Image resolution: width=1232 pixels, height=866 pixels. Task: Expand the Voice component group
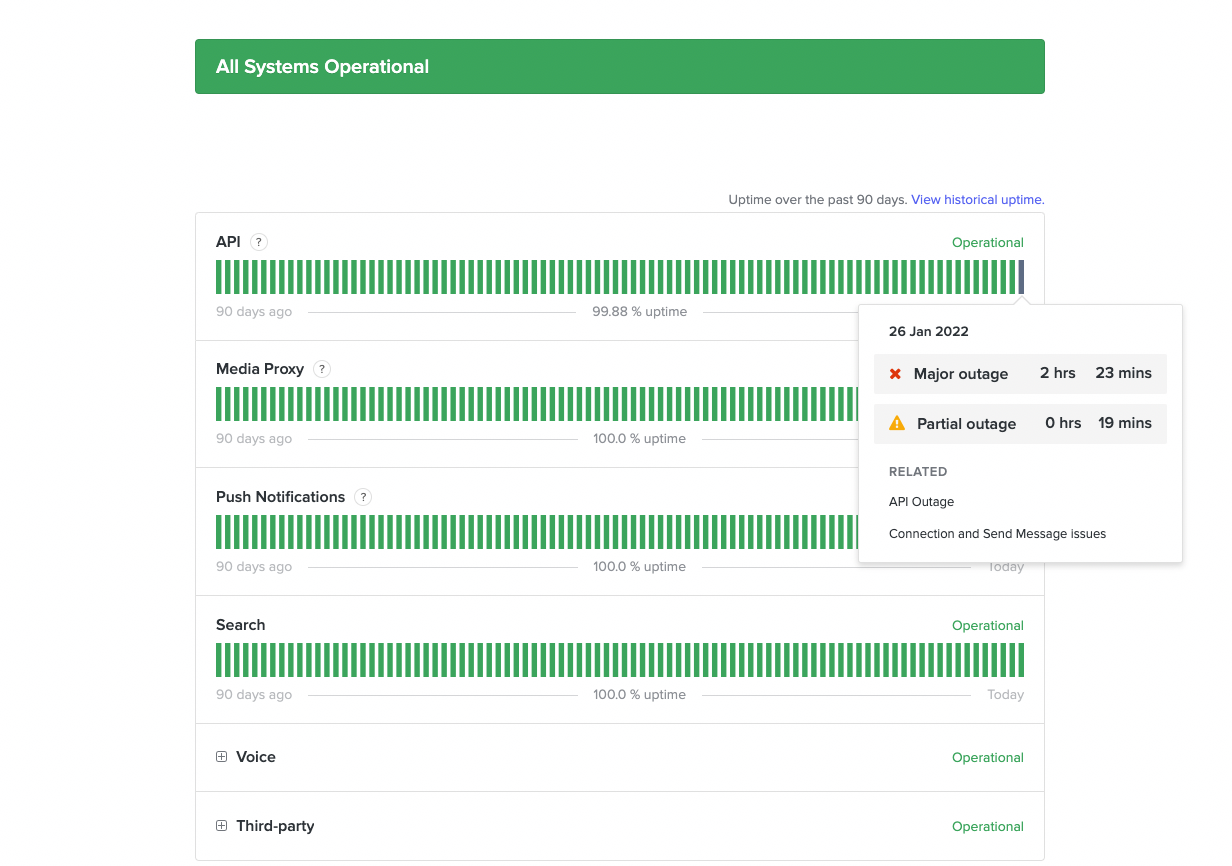[x=222, y=757]
